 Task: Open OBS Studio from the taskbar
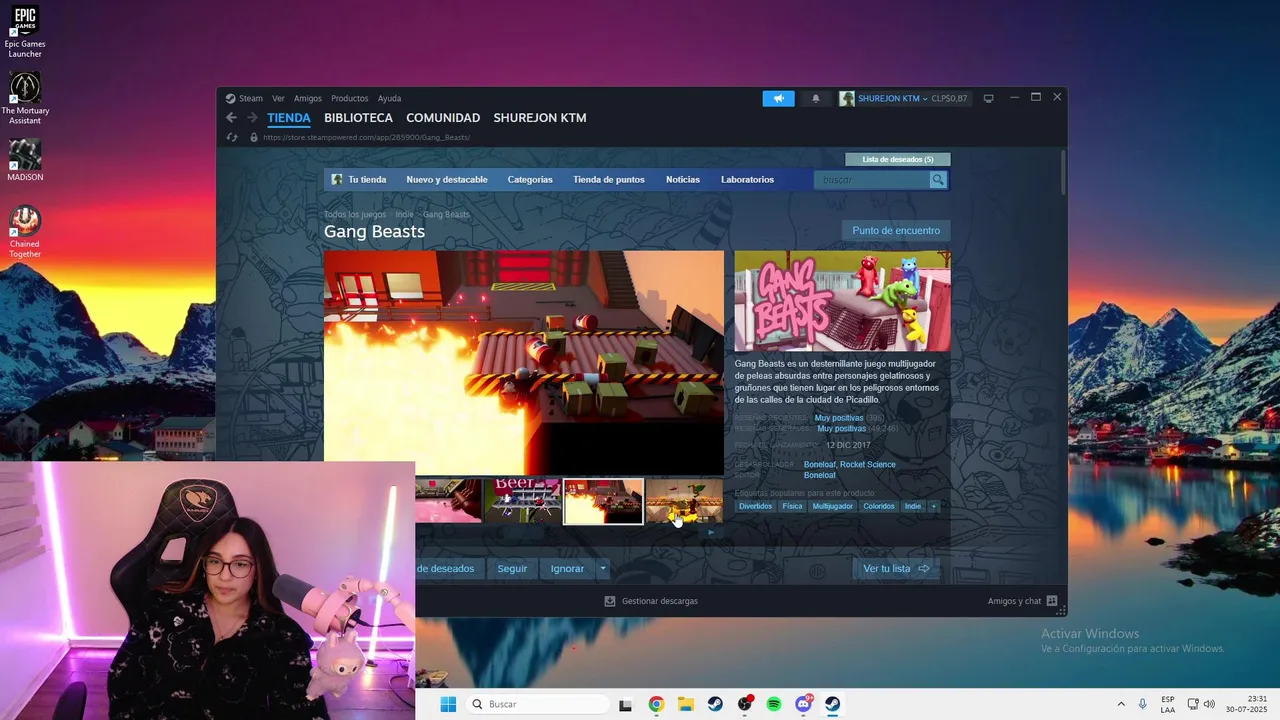coord(745,704)
